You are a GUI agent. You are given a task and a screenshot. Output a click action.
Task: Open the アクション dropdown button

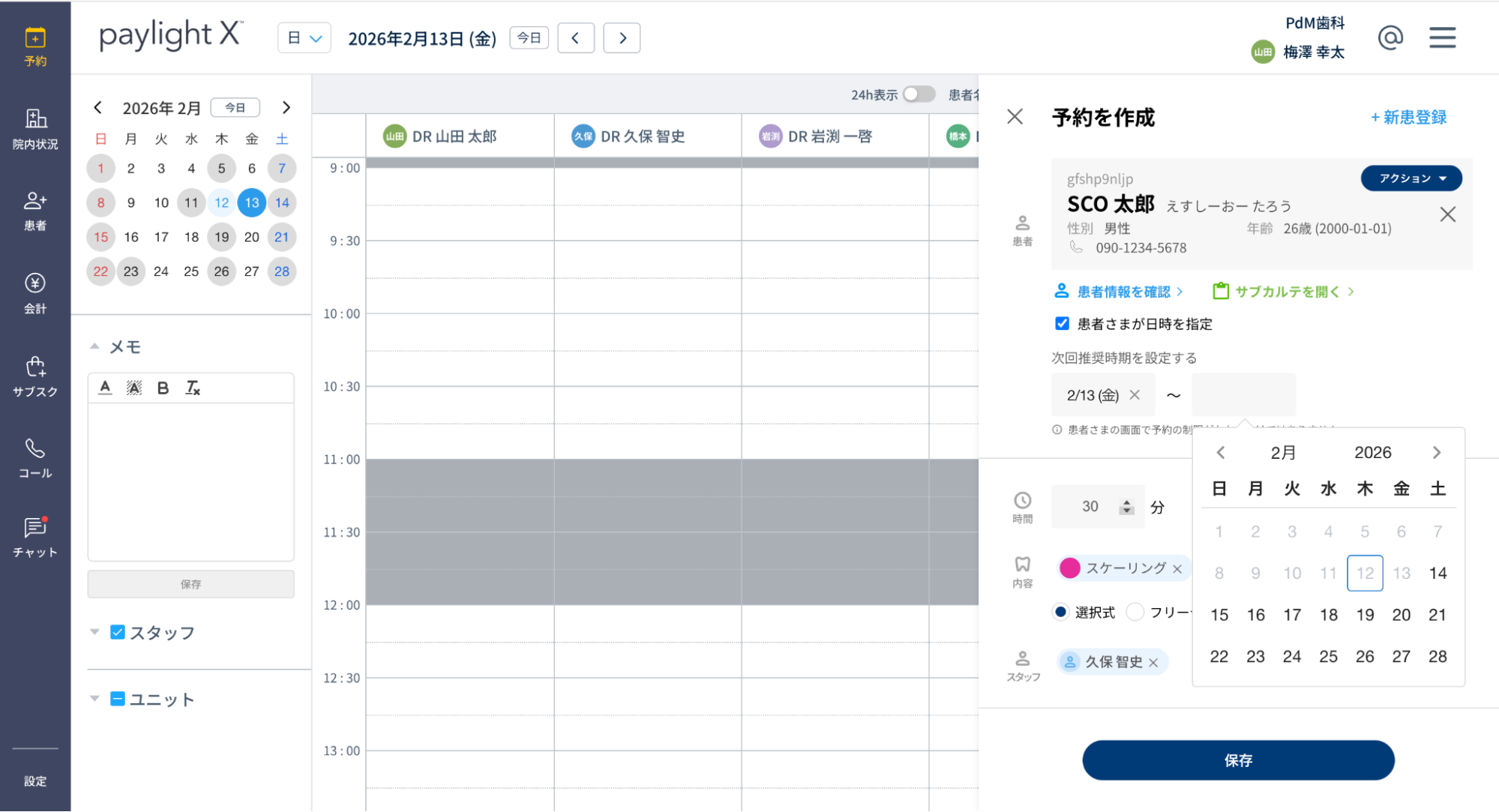pyautogui.click(x=1411, y=178)
